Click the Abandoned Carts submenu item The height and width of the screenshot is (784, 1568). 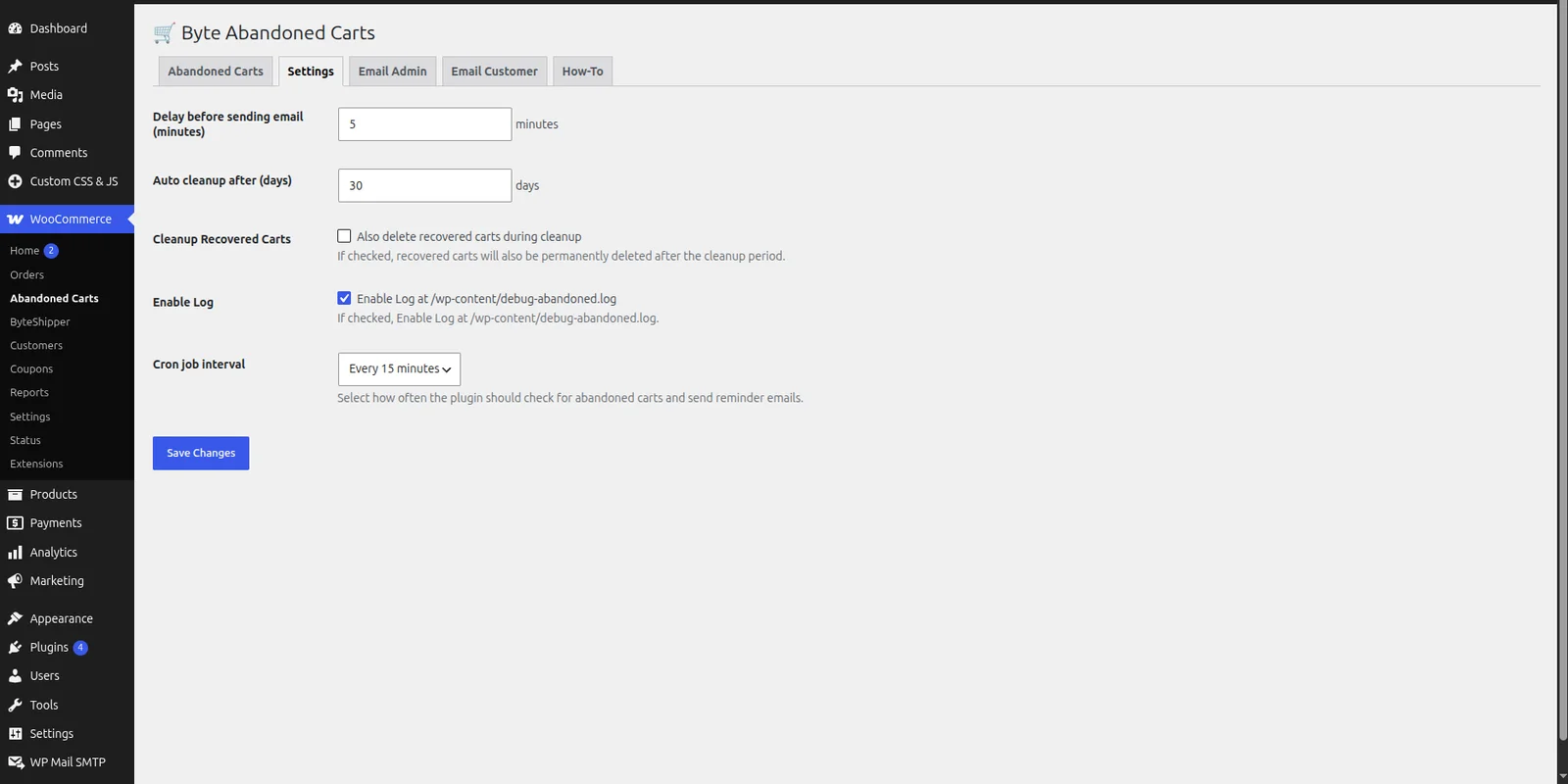coord(54,299)
